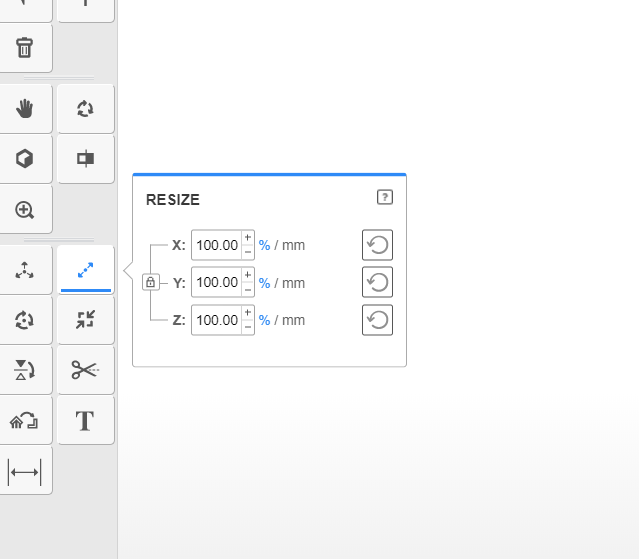639x559 pixels.
Task: Select the Pan hand tool
Action: coord(24,109)
